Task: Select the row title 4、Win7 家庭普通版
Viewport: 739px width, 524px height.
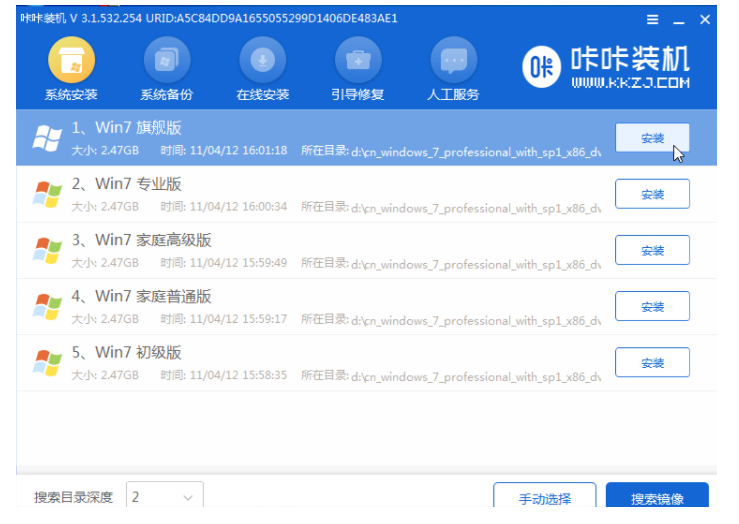Action: click(141, 296)
